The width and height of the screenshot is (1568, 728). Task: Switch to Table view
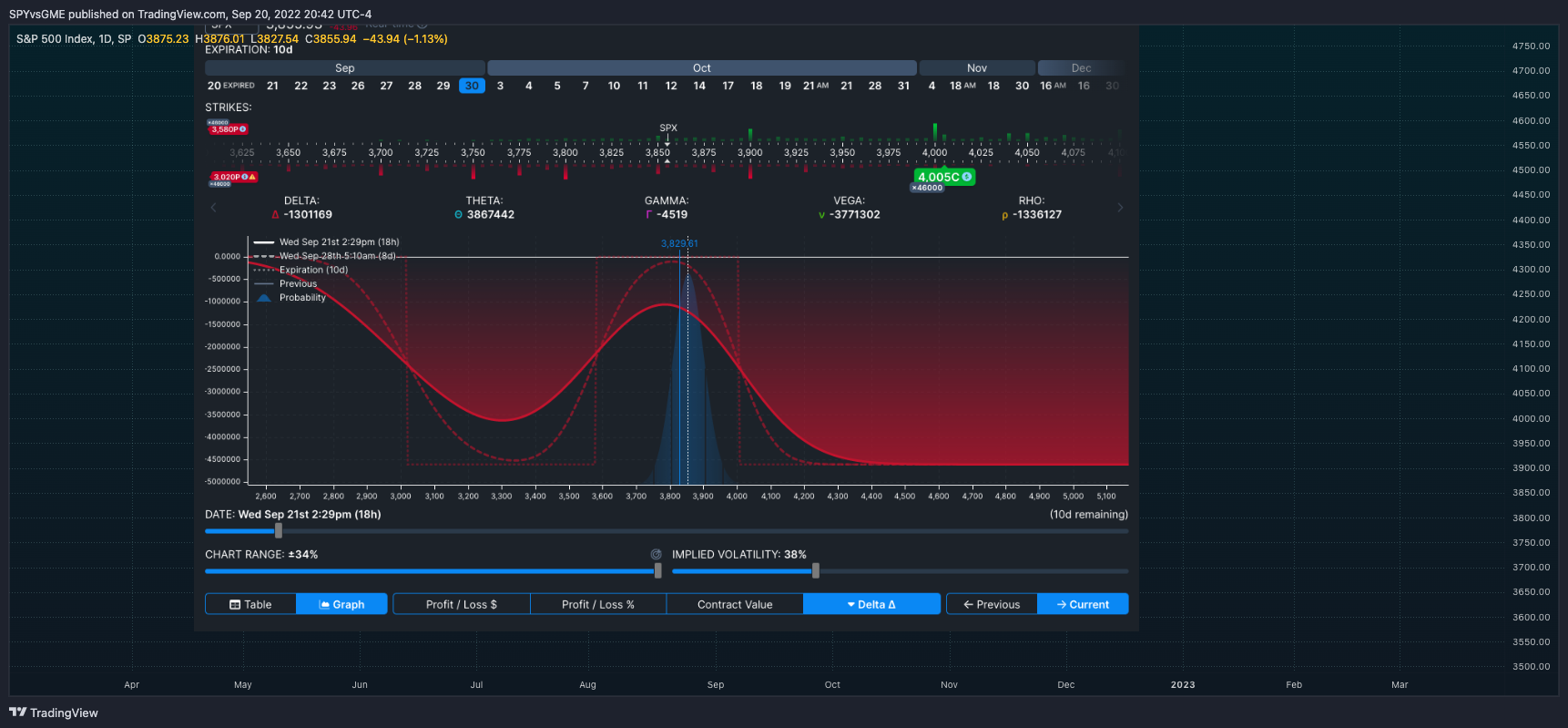pos(250,604)
